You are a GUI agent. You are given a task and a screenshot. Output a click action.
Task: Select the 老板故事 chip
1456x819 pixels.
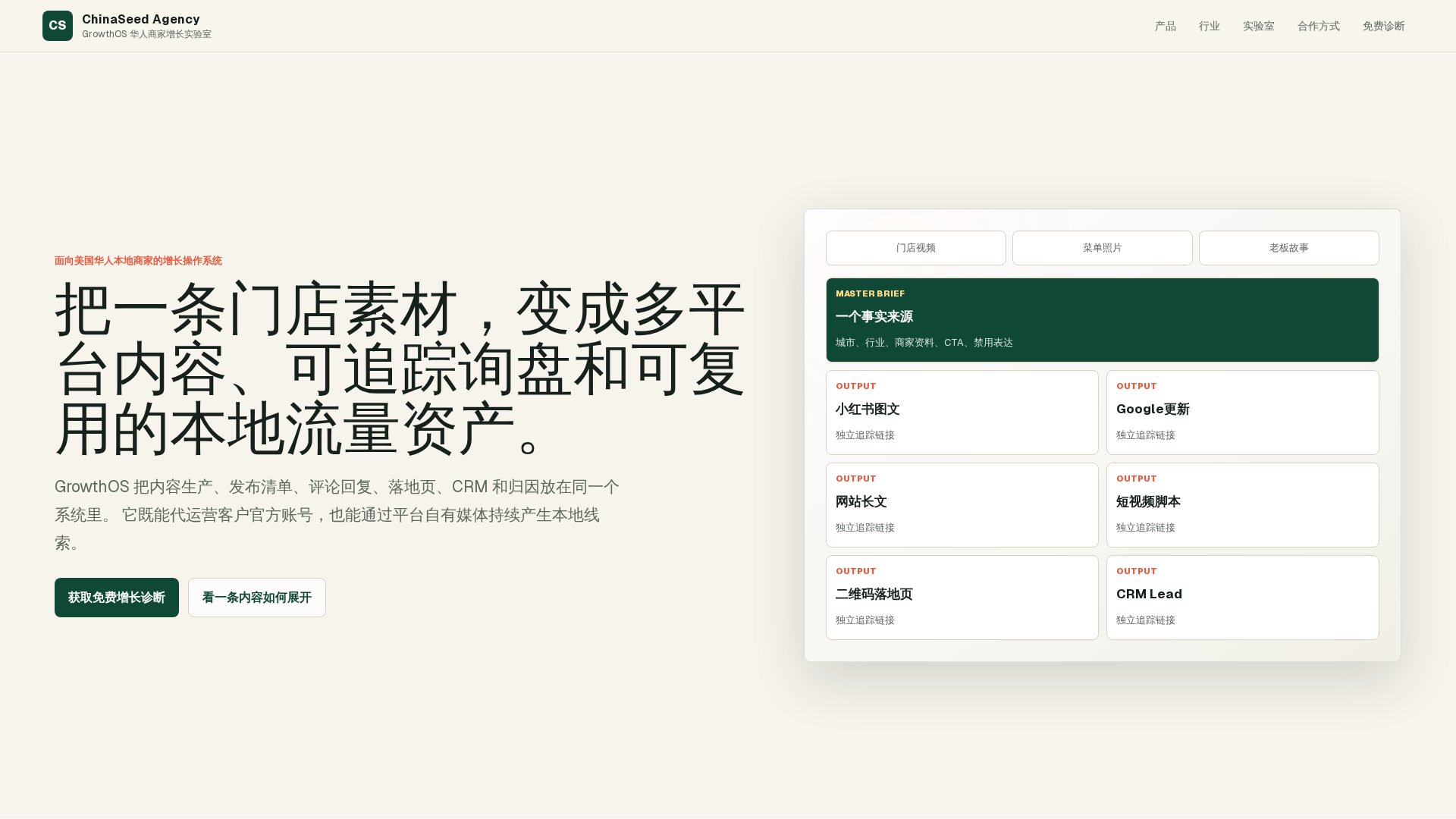[x=1289, y=248]
